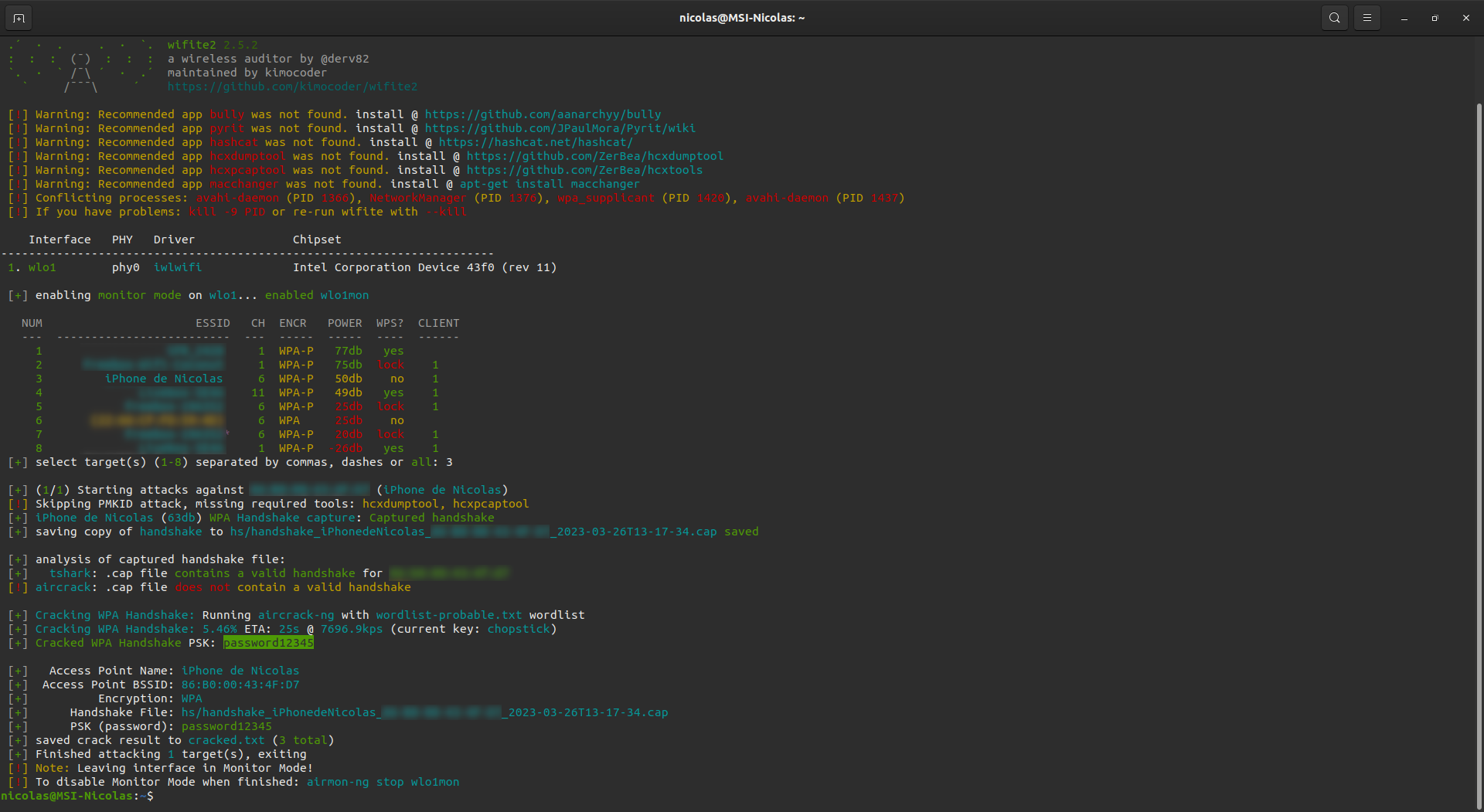Click the 'airmon-ng stop wlo1mon' command text
This screenshot has width=1484, height=812.
pyautogui.click(x=383, y=782)
